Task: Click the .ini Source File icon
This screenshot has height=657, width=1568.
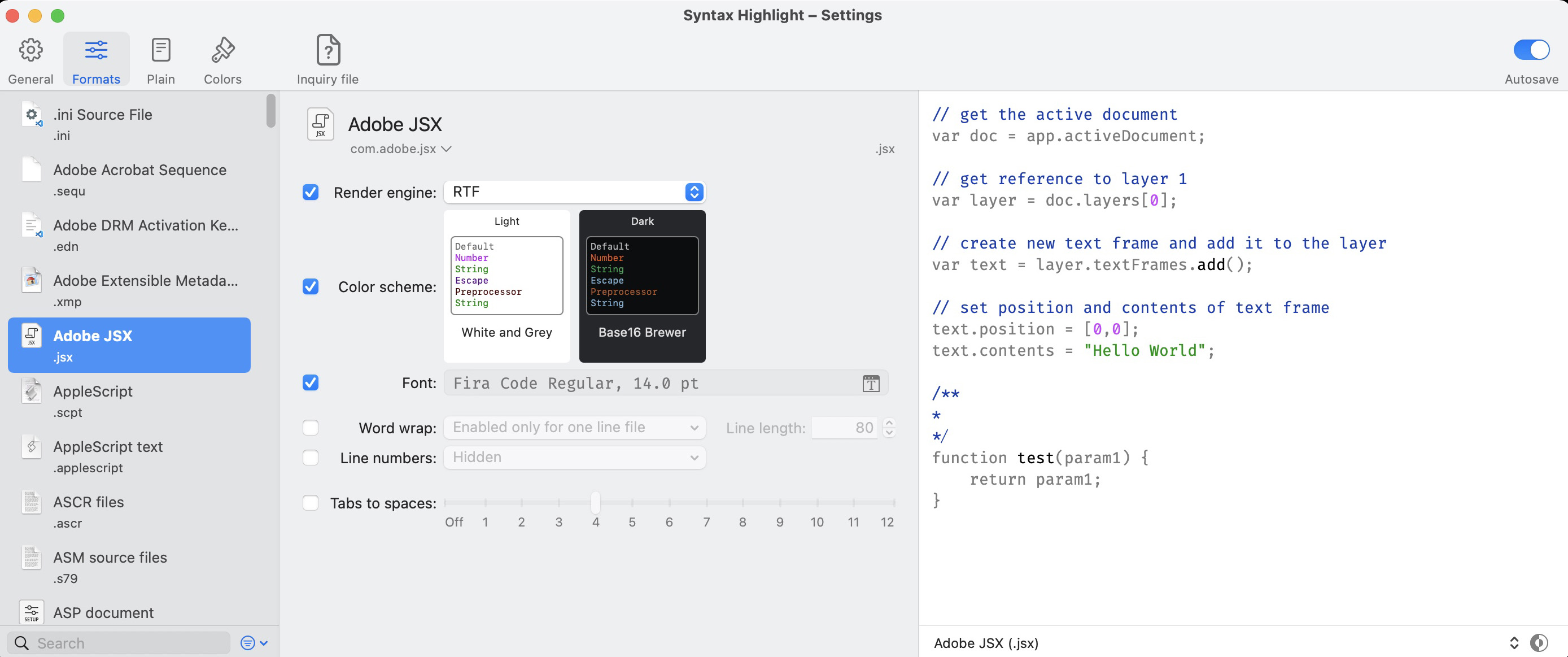Action: [x=32, y=115]
